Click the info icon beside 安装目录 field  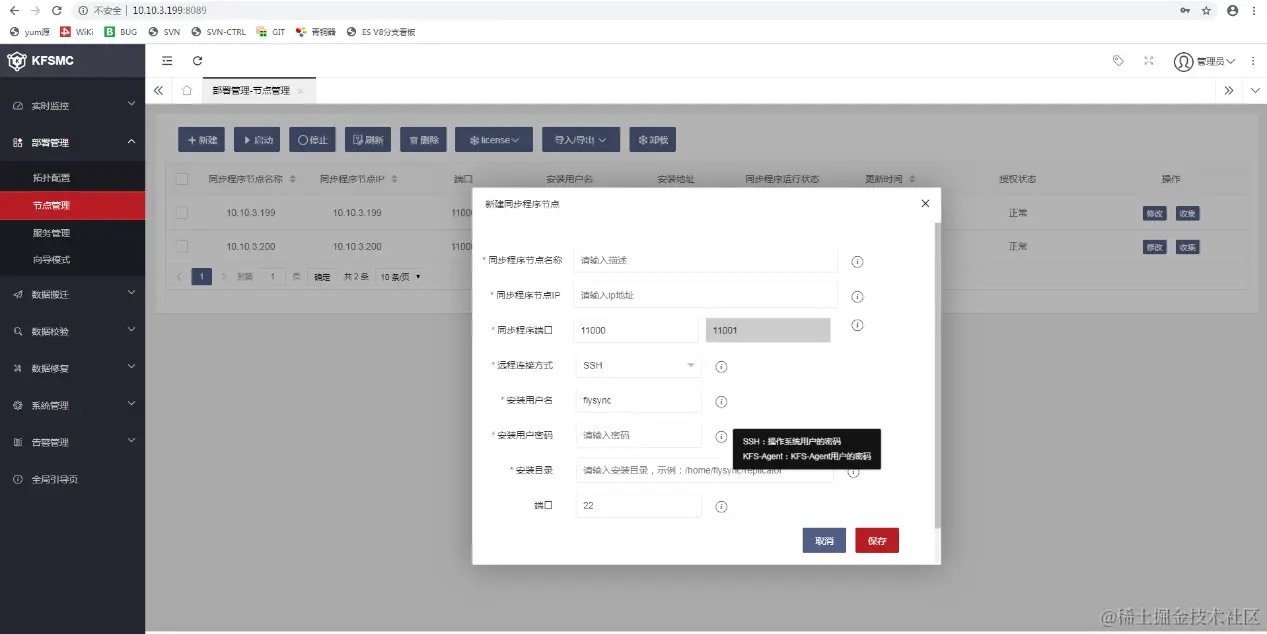click(x=853, y=472)
